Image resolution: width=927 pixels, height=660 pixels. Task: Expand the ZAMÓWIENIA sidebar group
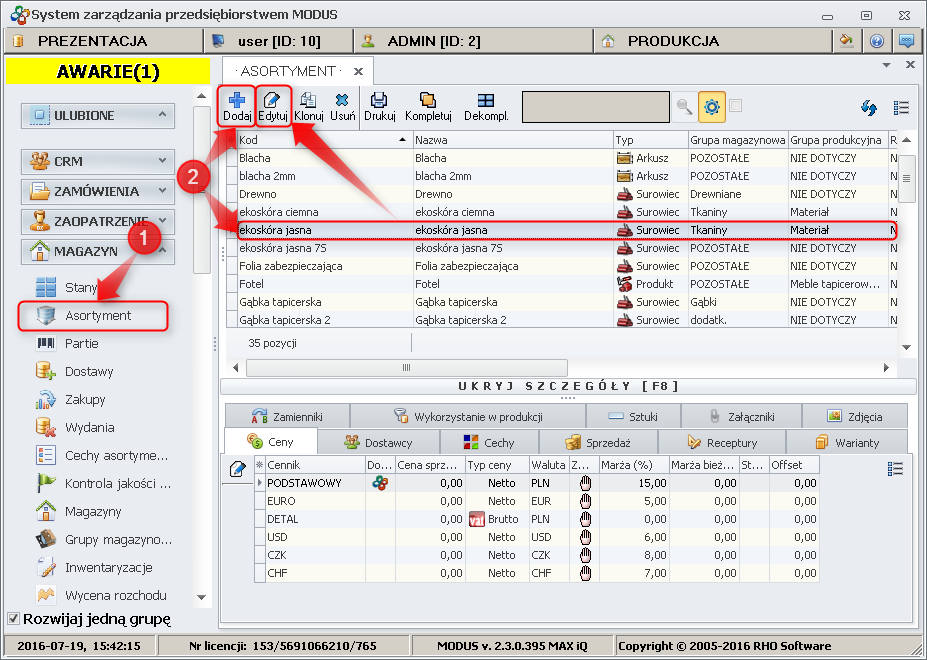coord(98,191)
